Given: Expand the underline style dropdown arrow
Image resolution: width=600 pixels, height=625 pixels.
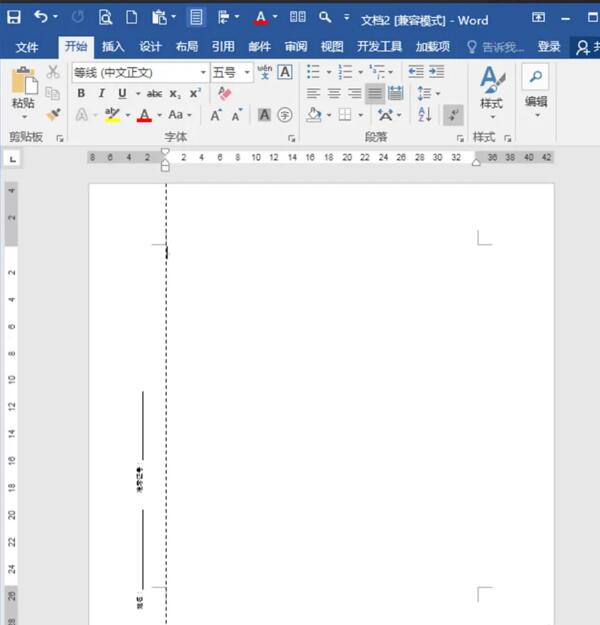Looking at the screenshot, I should tap(138, 94).
